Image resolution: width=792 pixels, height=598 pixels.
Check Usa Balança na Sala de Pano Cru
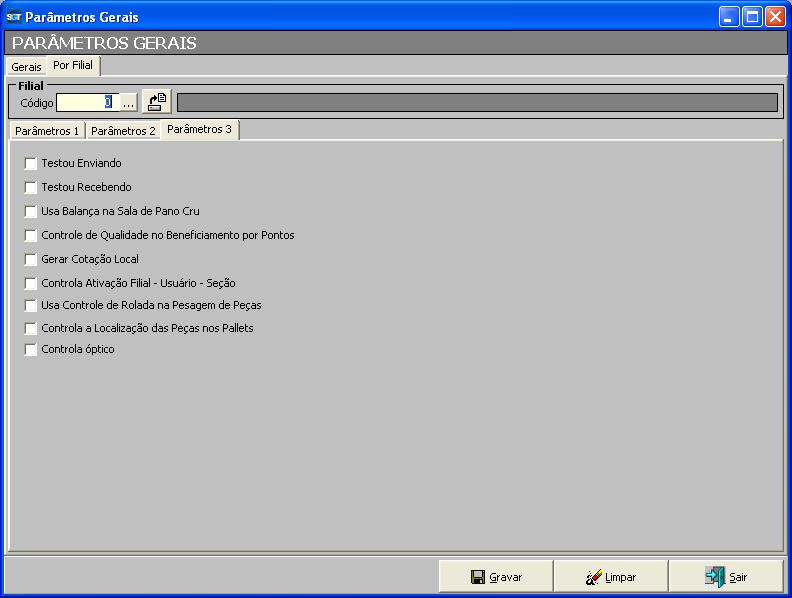tap(31, 211)
